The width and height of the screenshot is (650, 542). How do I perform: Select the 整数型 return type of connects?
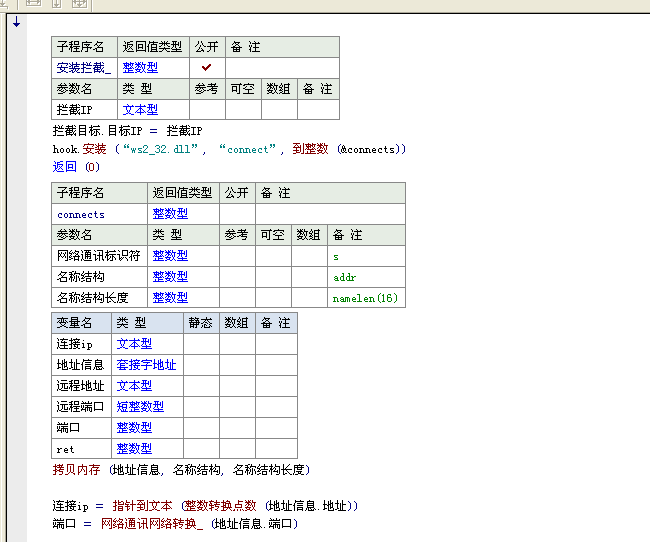(170, 214)
